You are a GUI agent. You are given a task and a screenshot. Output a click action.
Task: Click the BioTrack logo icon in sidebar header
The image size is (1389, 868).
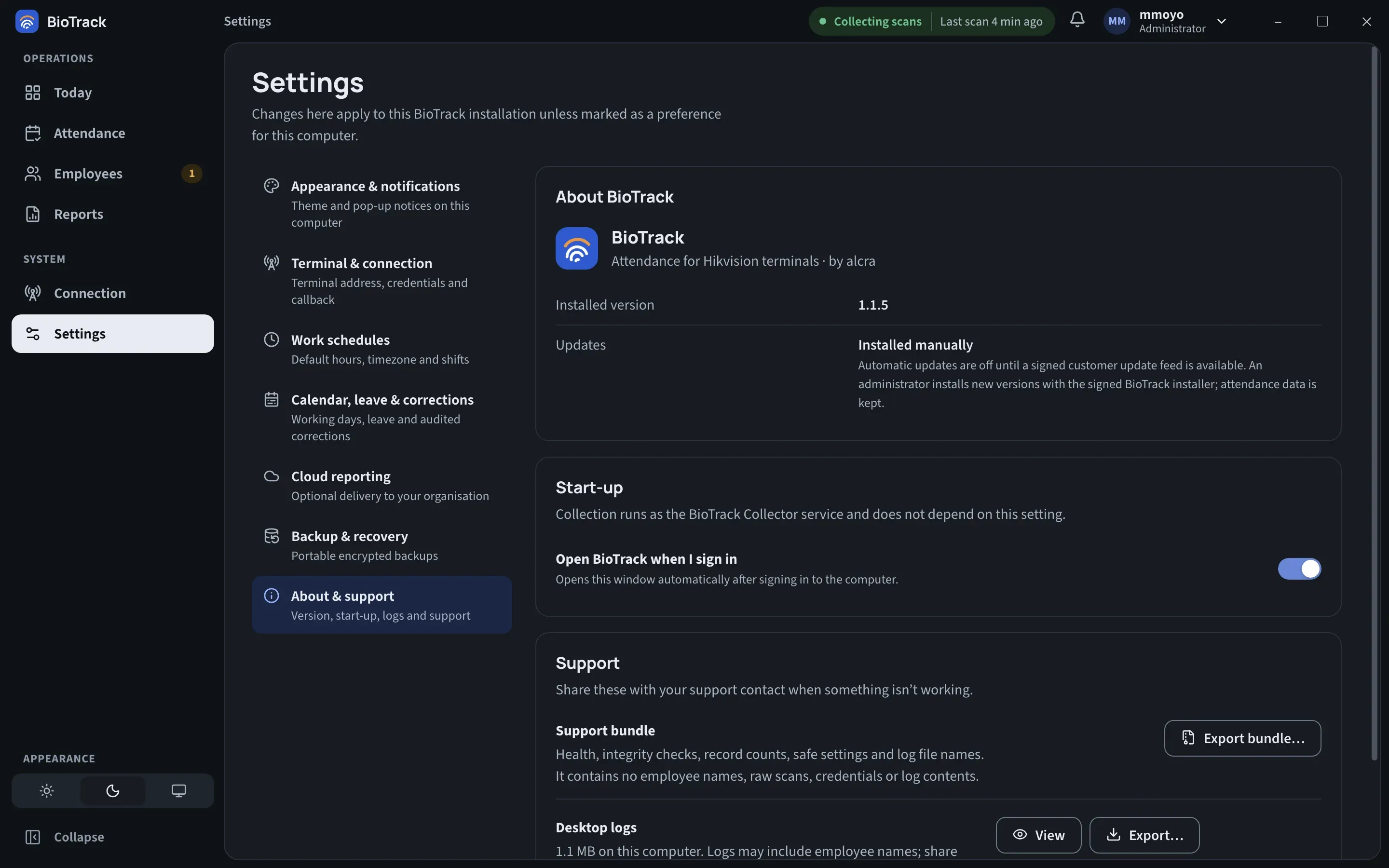click(27, 21)
